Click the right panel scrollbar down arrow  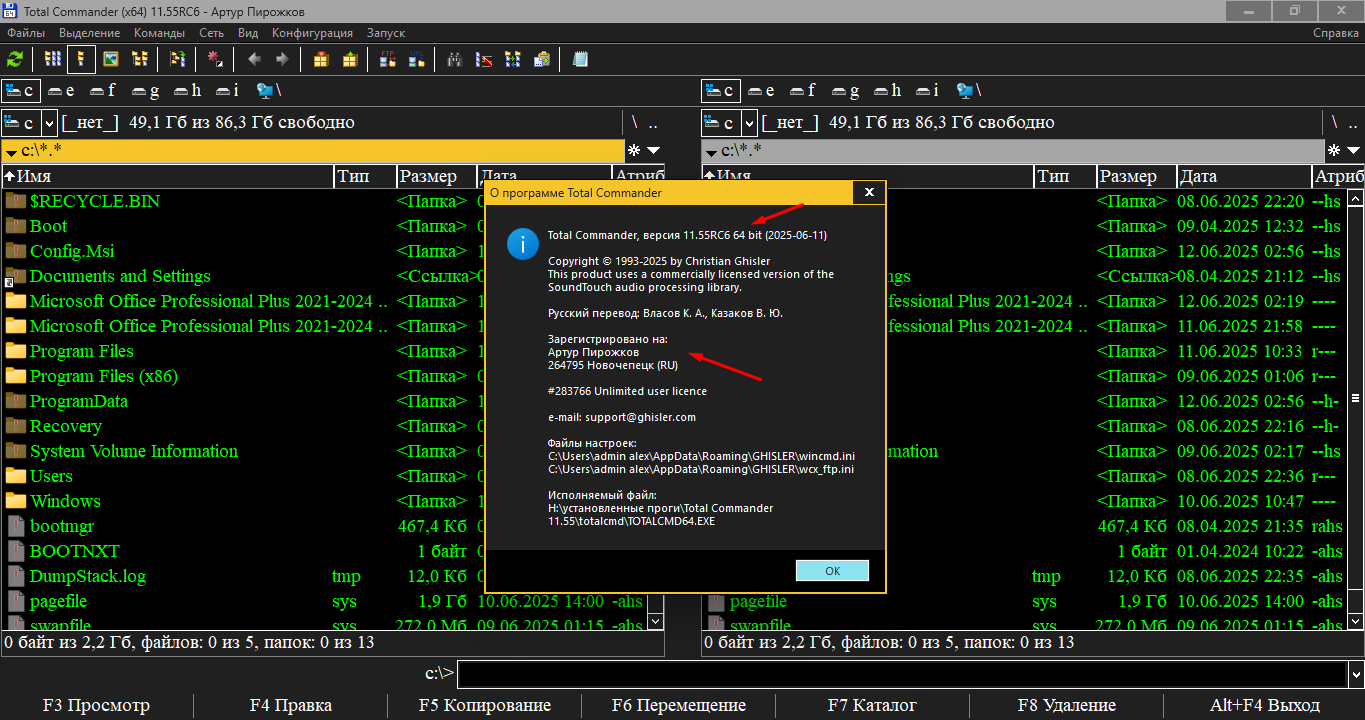1355,621
